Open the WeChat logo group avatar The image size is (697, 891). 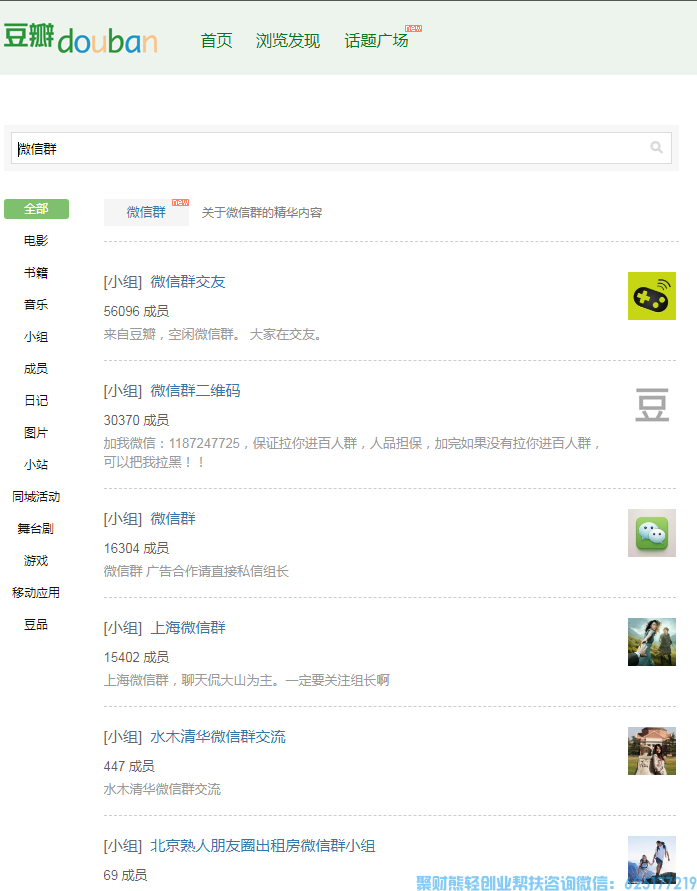click(652, 532)
